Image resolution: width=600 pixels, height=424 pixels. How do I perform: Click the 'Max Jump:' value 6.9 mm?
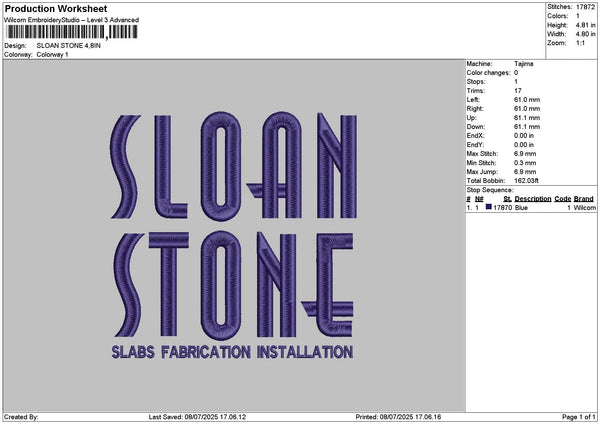coord(525,172)
